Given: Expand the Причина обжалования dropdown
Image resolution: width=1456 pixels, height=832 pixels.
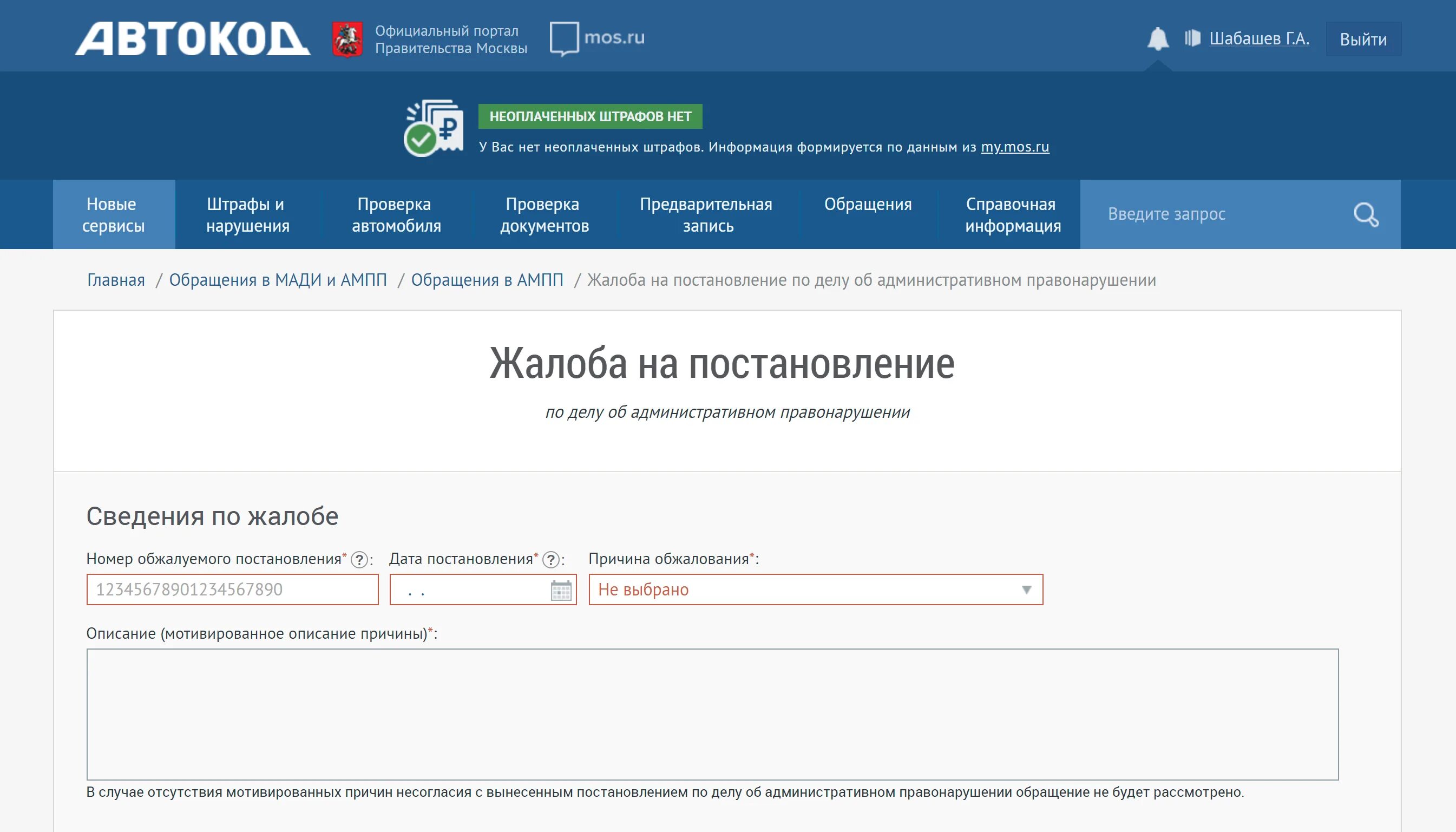Looking at the screenshot, I should [816, 589].
